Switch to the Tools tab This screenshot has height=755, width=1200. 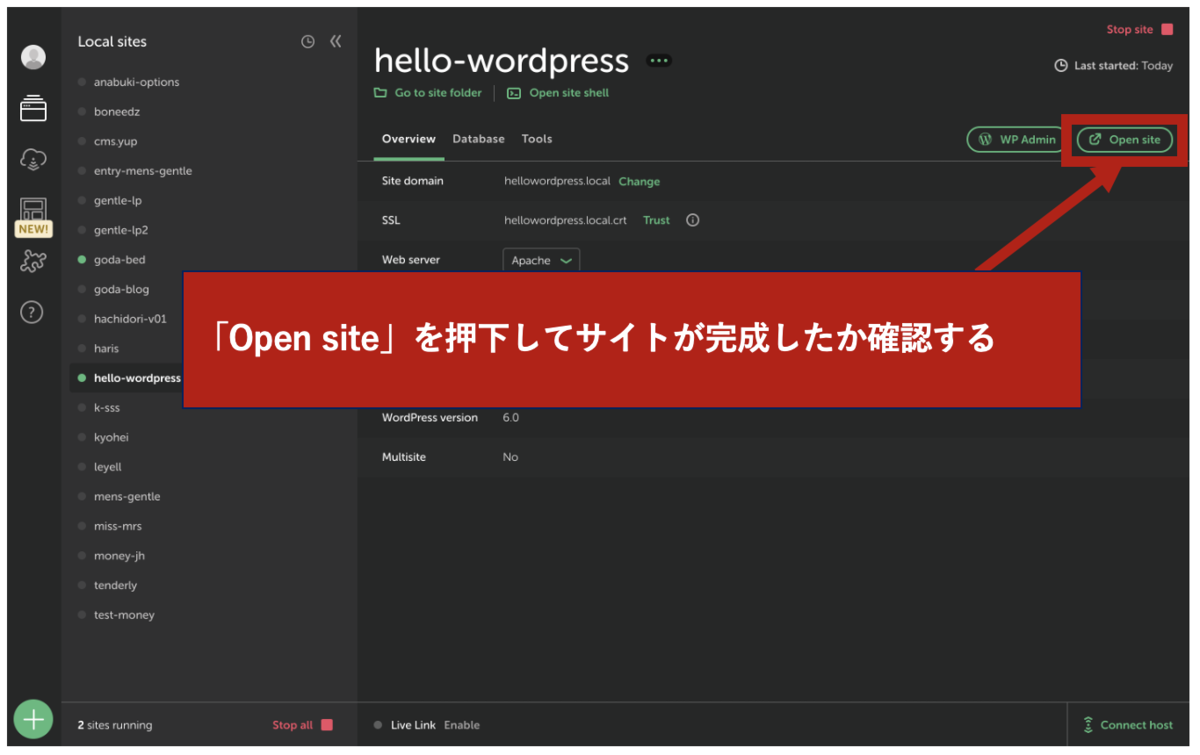(x=537, y=139)
